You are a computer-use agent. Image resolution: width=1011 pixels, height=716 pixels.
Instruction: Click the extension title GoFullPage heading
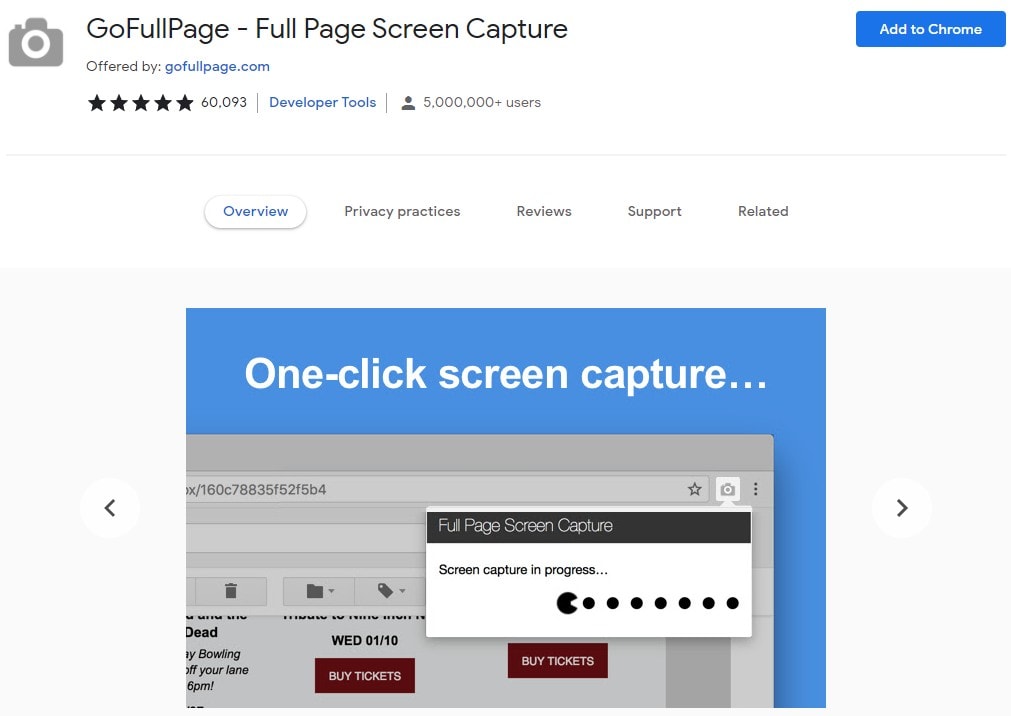click(x=327, y=29)
